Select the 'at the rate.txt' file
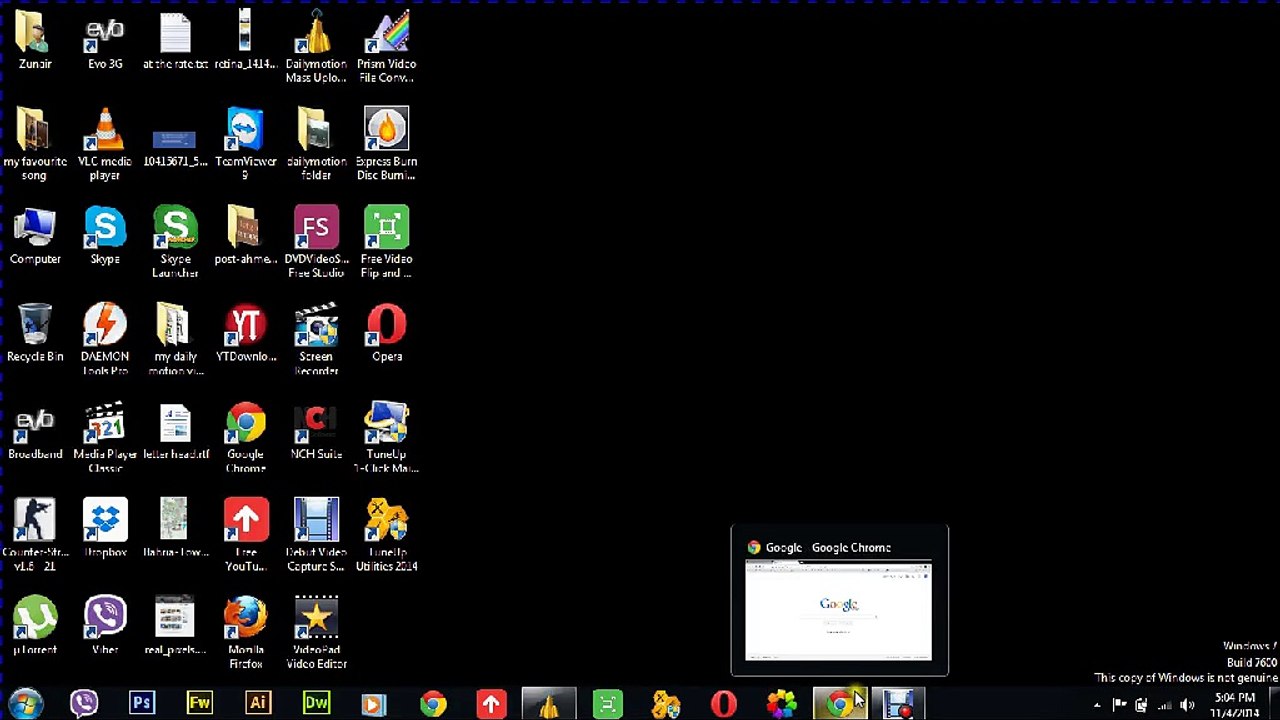The height and width of the screenshot is (720, 1280). (175, 40)
